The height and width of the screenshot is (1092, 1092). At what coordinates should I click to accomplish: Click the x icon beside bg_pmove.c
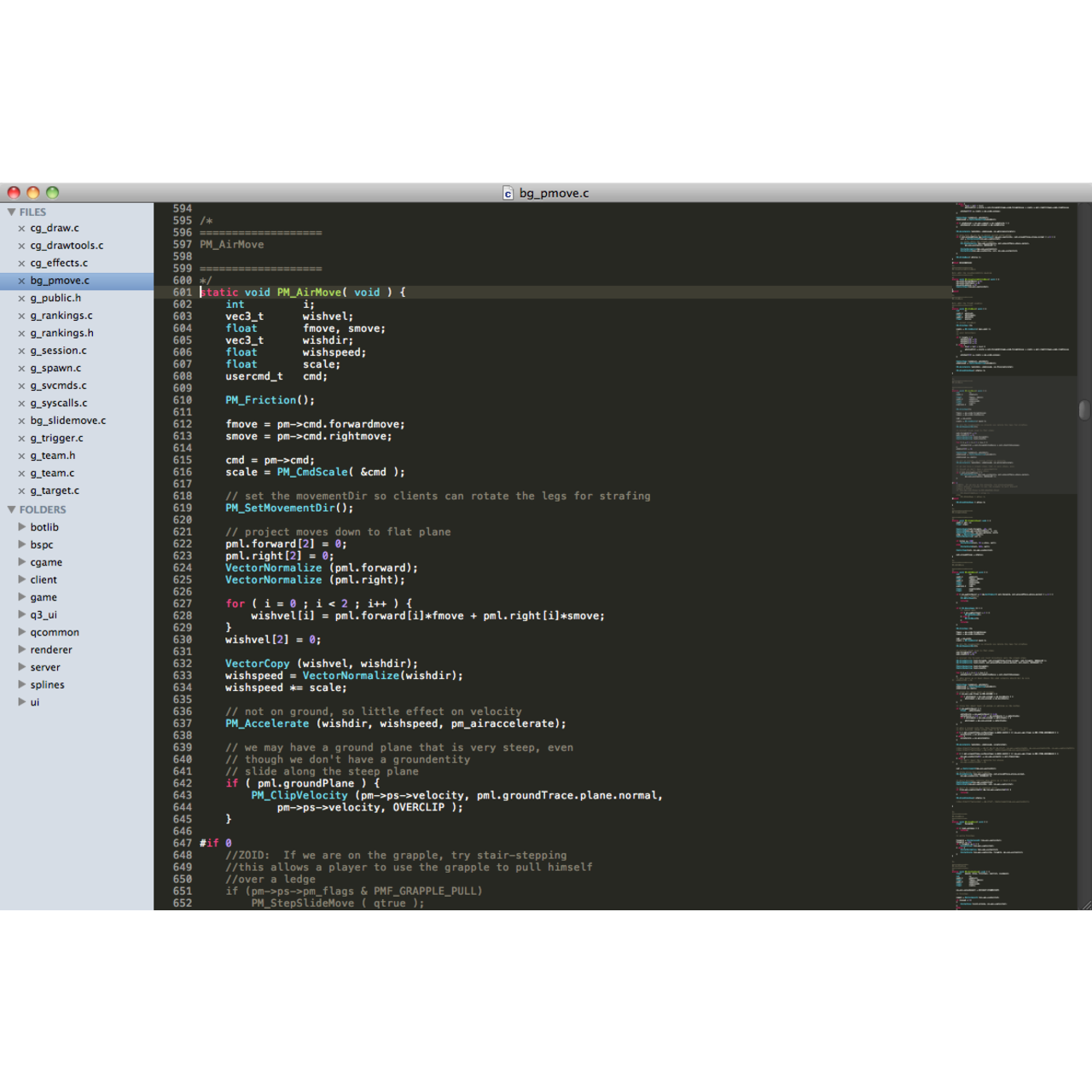(x=22, y=281)
